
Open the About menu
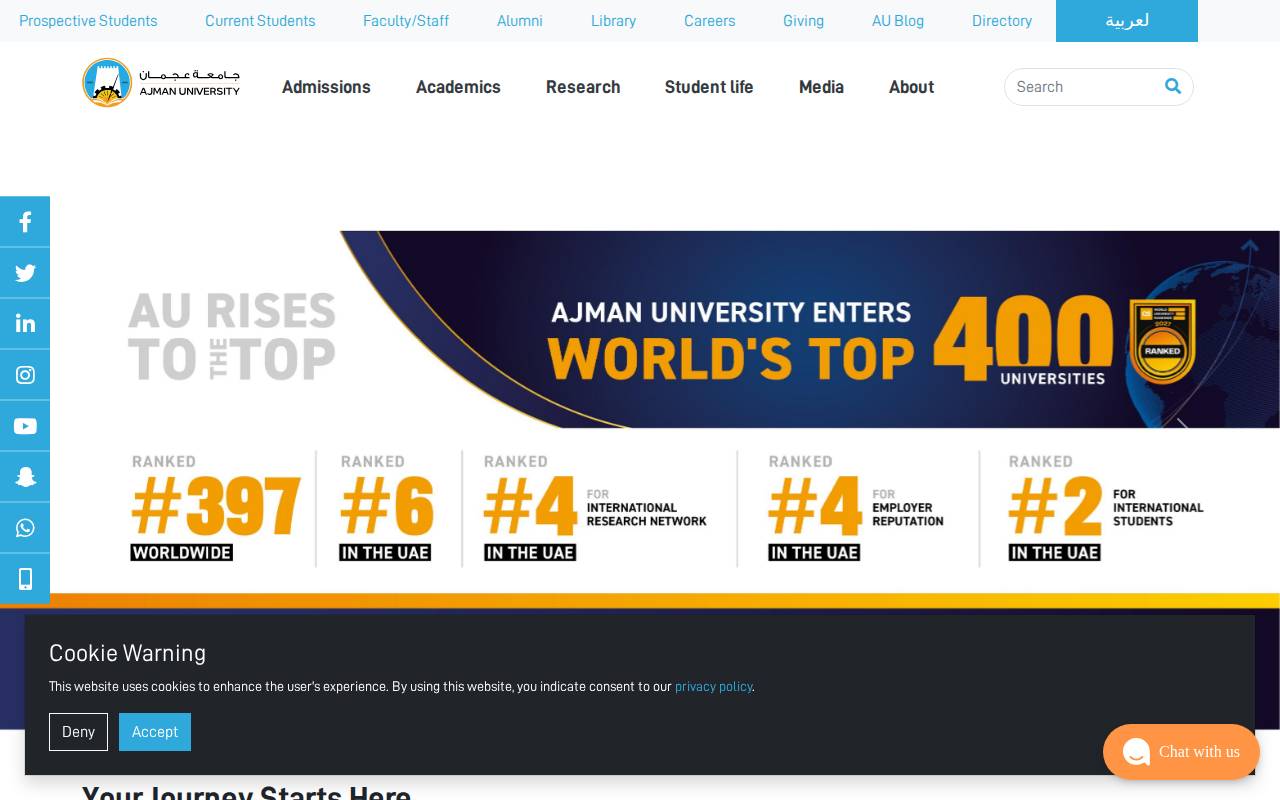point(911,87)
